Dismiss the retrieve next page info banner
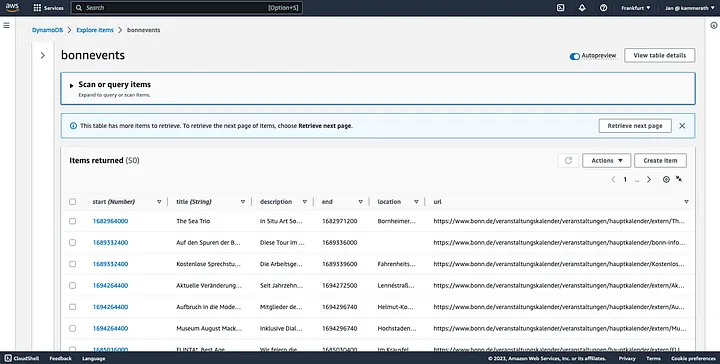The height and width of the screenshot is (364, 720). [x=682, y=126]
